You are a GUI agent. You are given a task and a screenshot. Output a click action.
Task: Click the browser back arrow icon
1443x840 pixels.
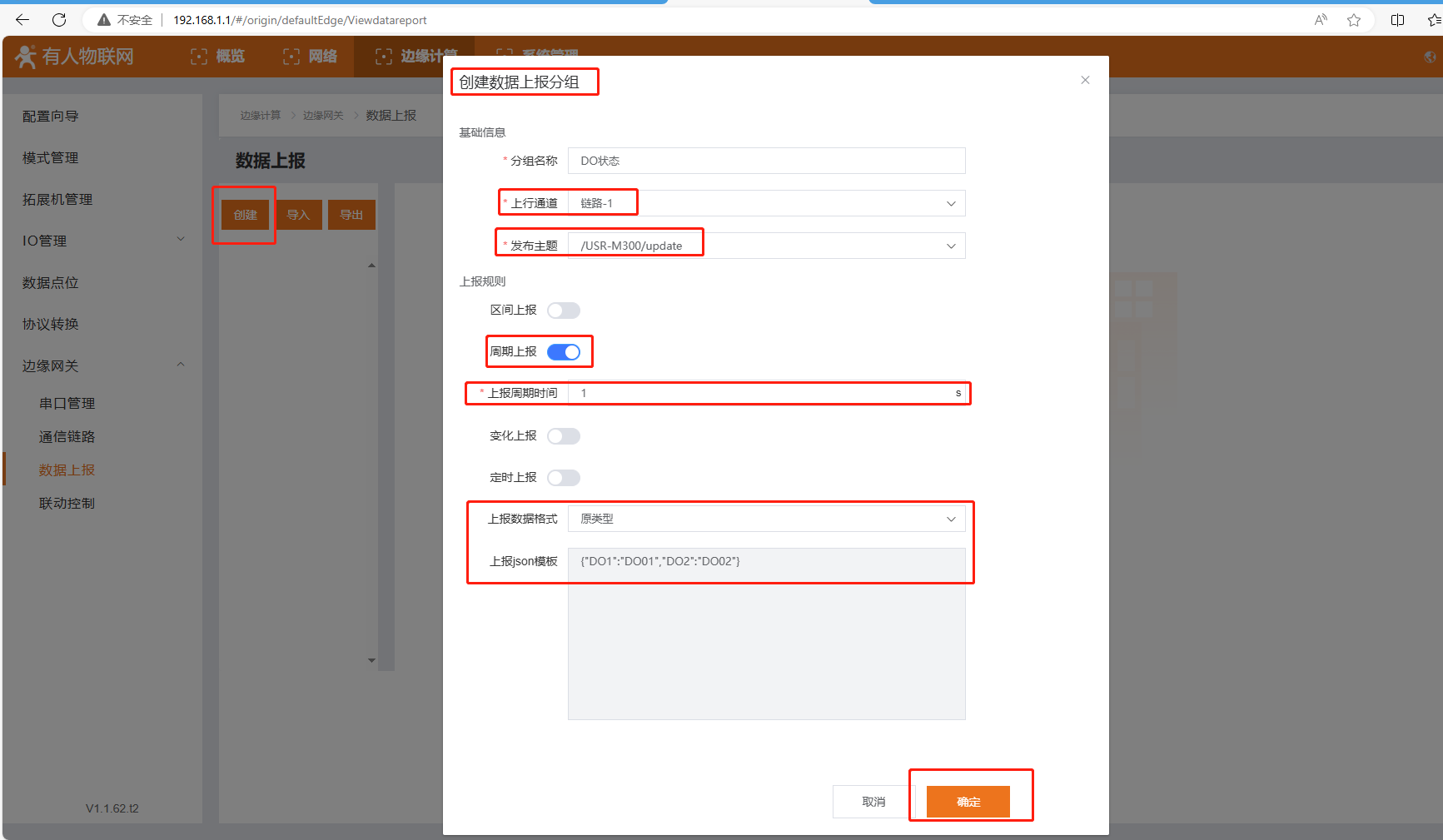(x=22, y=20)
